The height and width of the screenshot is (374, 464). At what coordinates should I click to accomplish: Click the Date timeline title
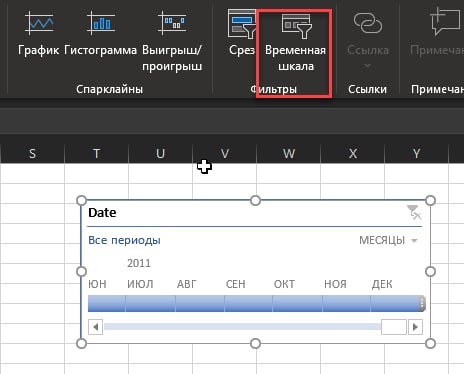tap(102, 213)
